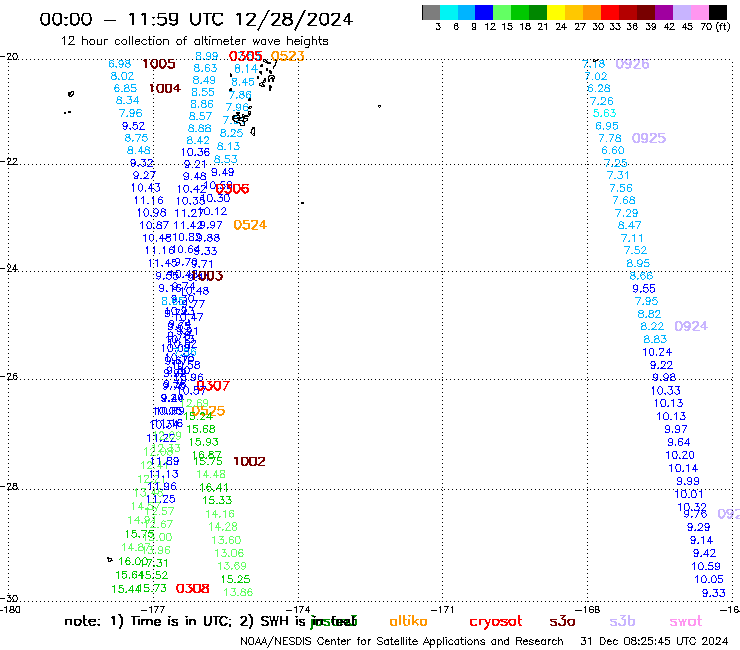Click the lavender 's3b' satellite label
This screenshot has height=650, width=740.
click(622, 621)
